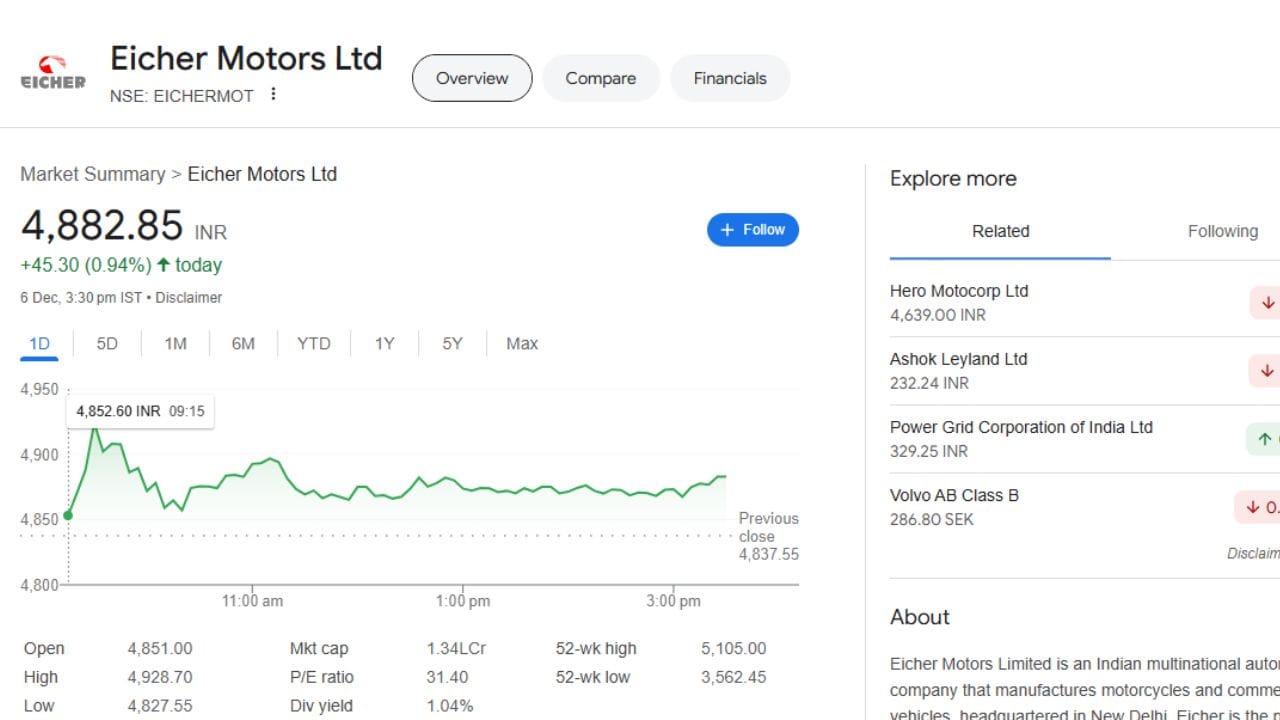Image resolution: width=1280 pixels, height=720 pixels.
Task: Select the 5D chart range
Action: [x=107, y=343]
